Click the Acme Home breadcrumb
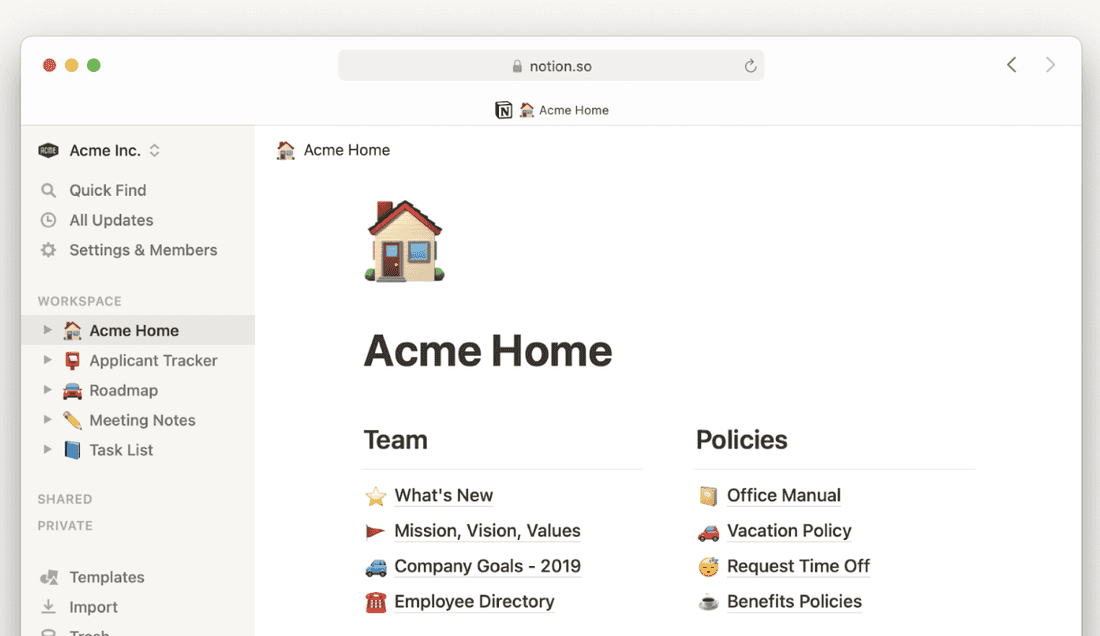The height and width of the screenshot is (636, 1100). tap(346, 150)
